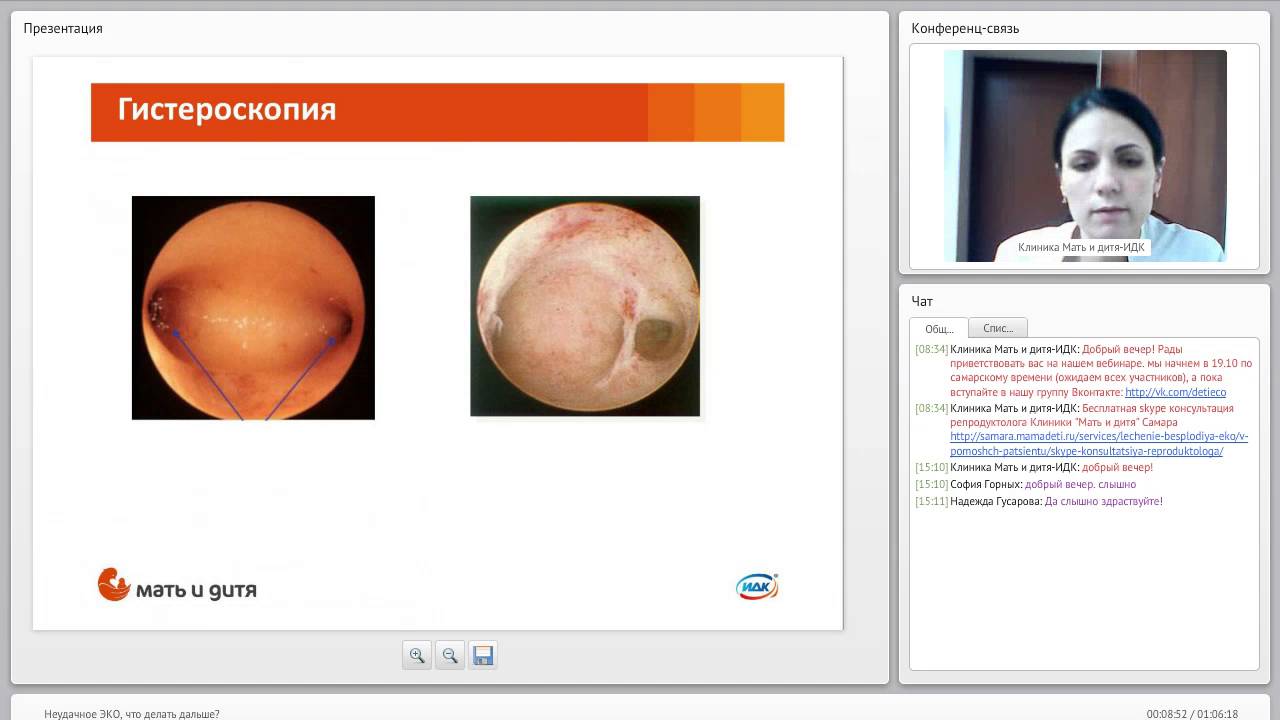Open the samara.mamadeti.ru skype consultation link

1099,444
